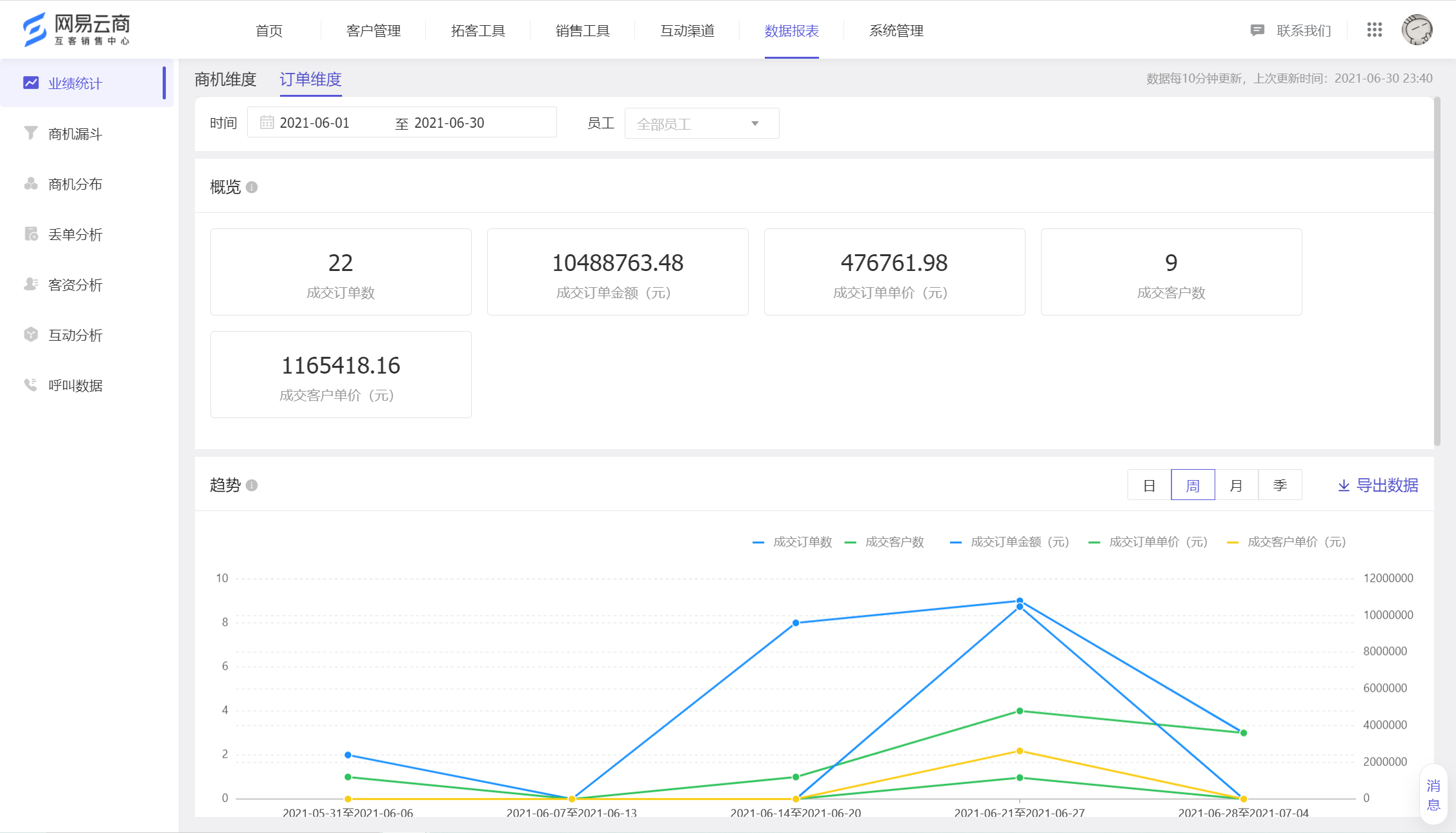1456x833 pixels.
Task: Click the 成交订单单价 476761.98 card
Action: point(895,272)
